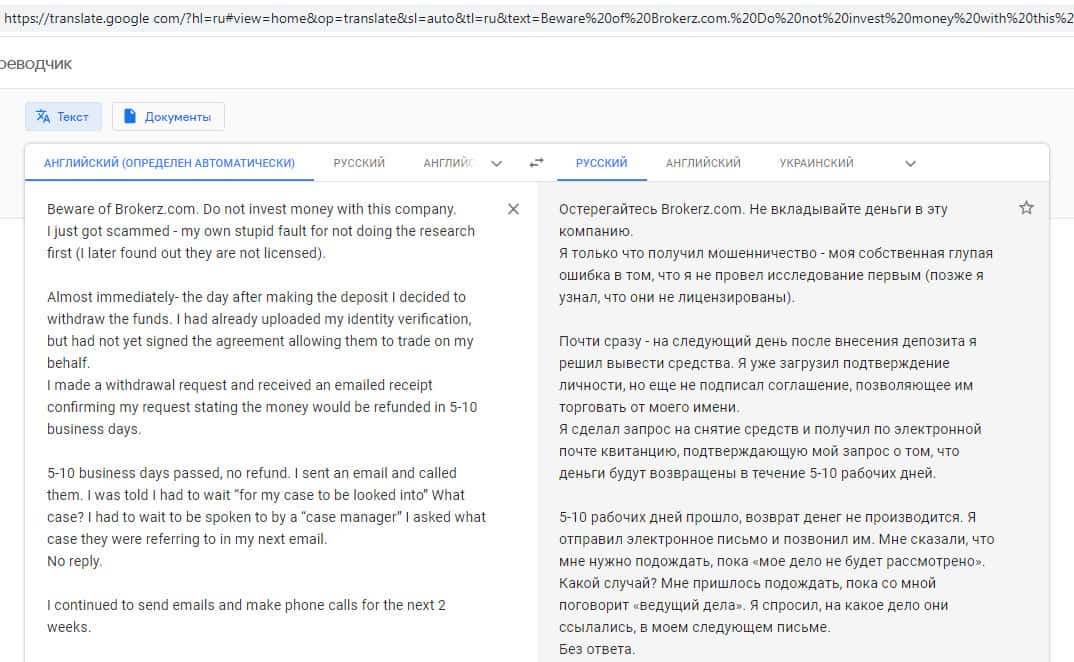This screenshot has width=1074, height=662.
Task: Click translated line 'Без ответа.'
Action: (x=597, y=649)
